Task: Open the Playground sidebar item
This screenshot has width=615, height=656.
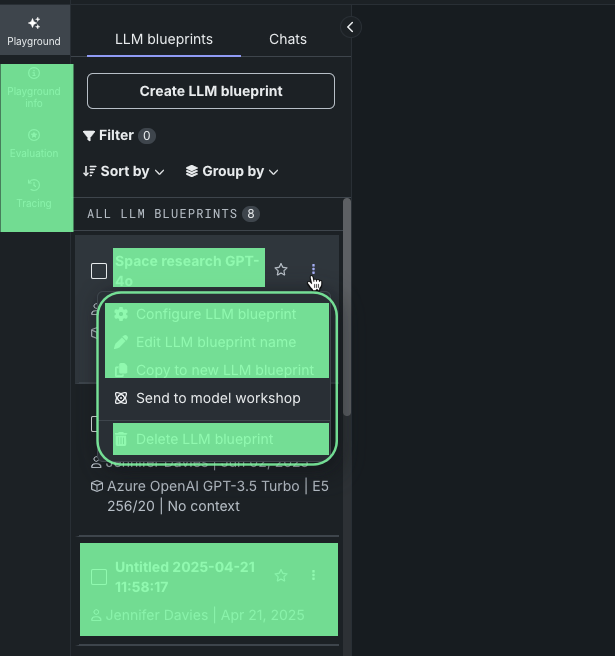Action: coord(34,31)
